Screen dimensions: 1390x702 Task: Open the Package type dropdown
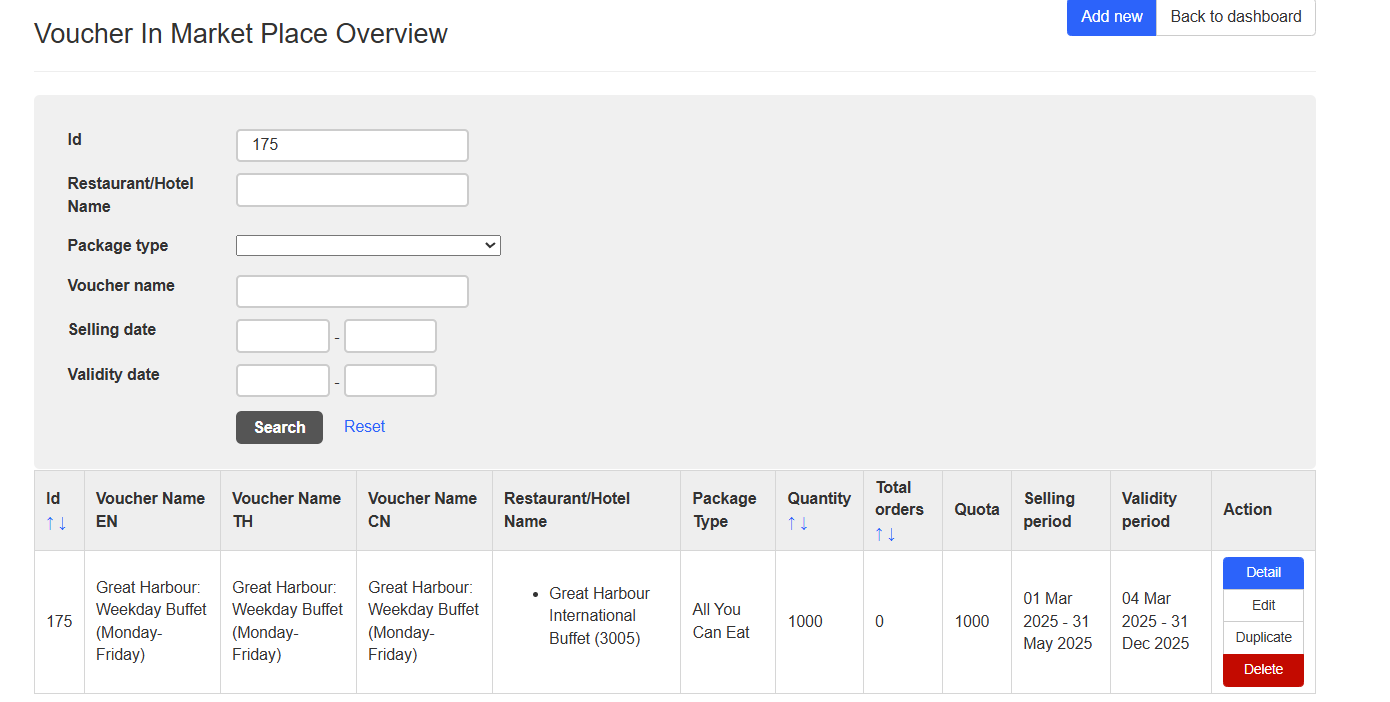[368, 245]
